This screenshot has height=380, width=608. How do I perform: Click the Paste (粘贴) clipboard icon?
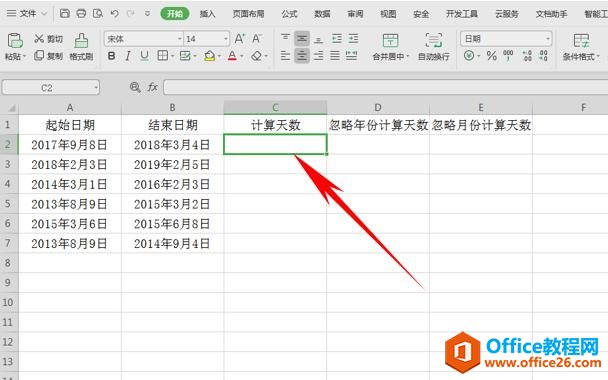(15, 41)
